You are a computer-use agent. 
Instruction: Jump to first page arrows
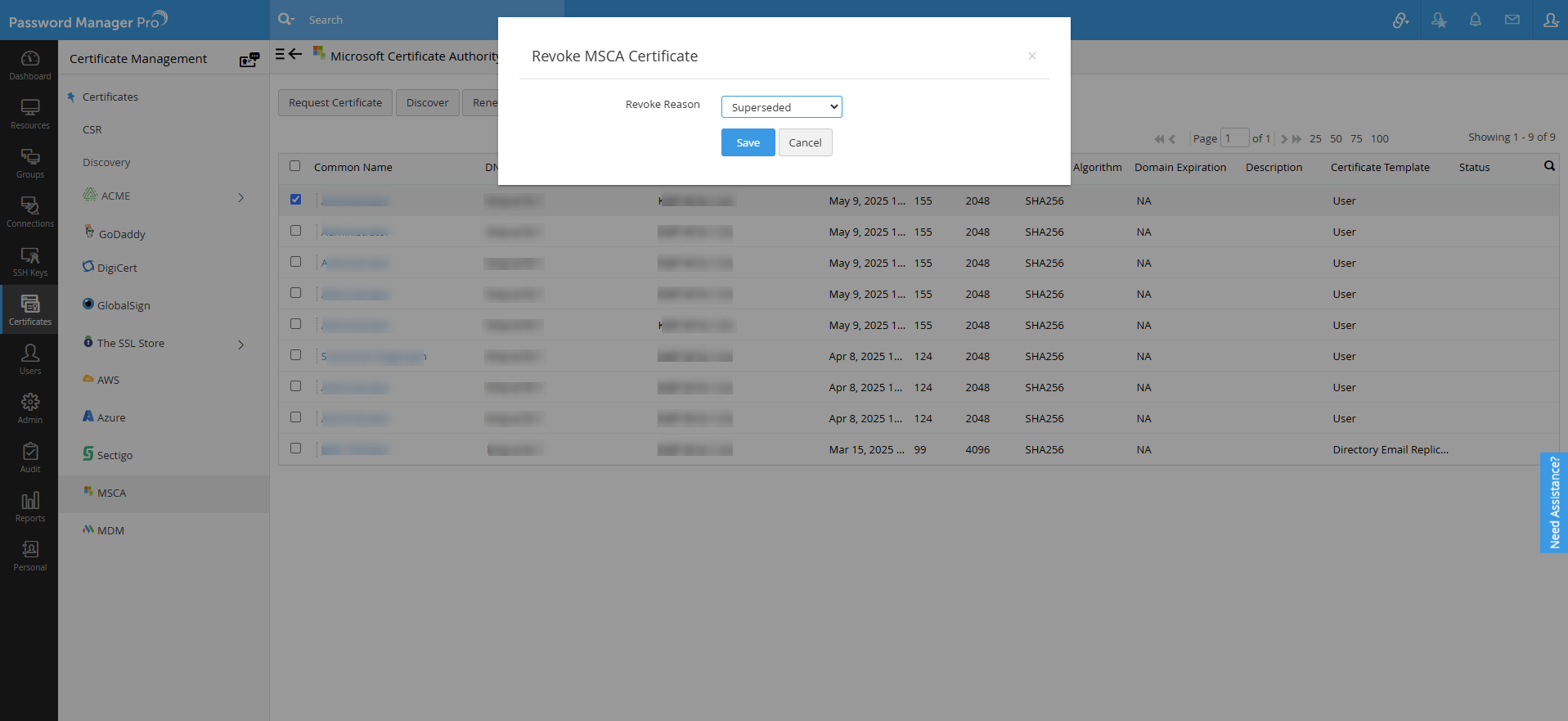click(1159, 138)
